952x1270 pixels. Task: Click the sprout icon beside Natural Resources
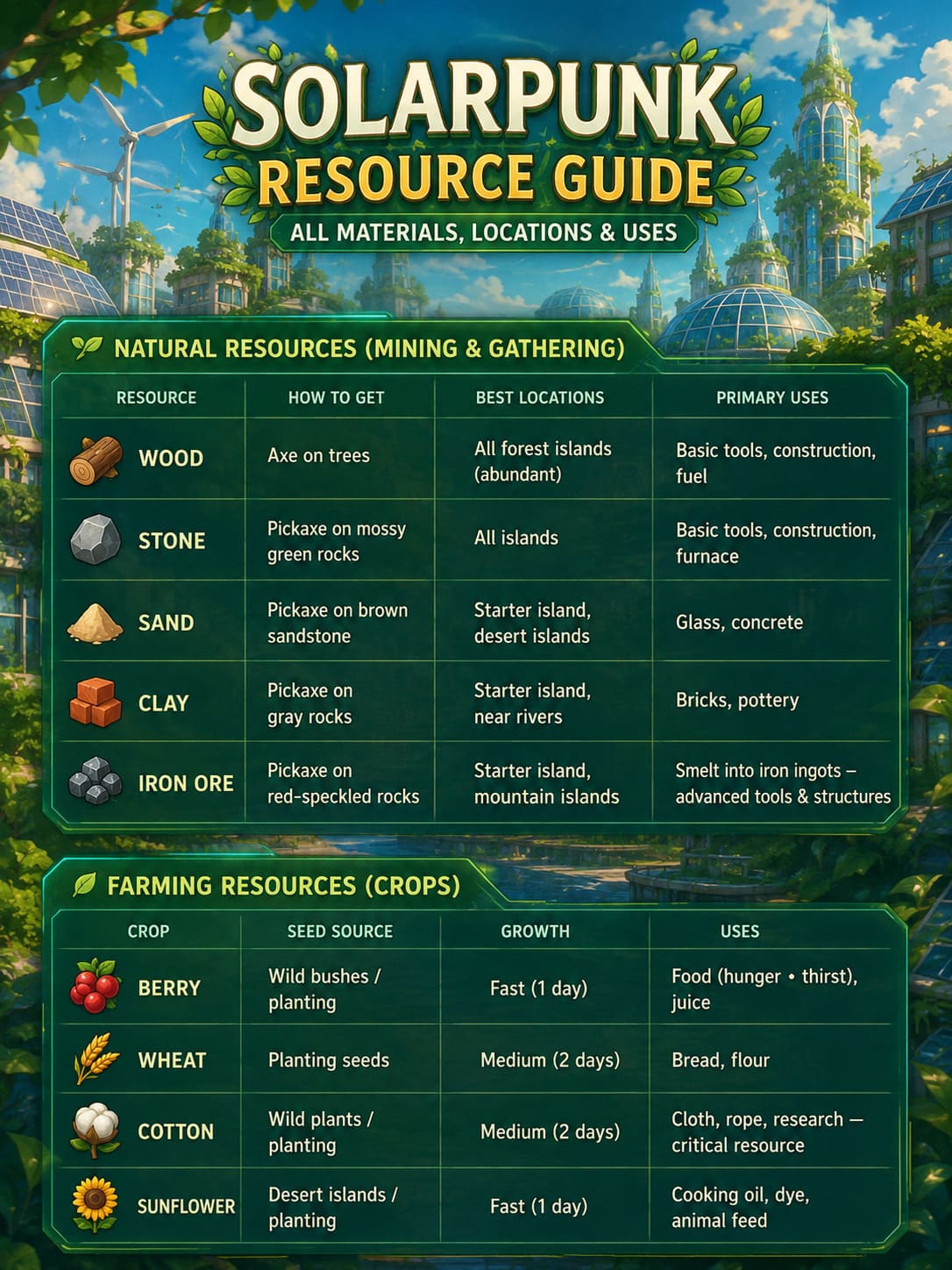tap(87, 347)
